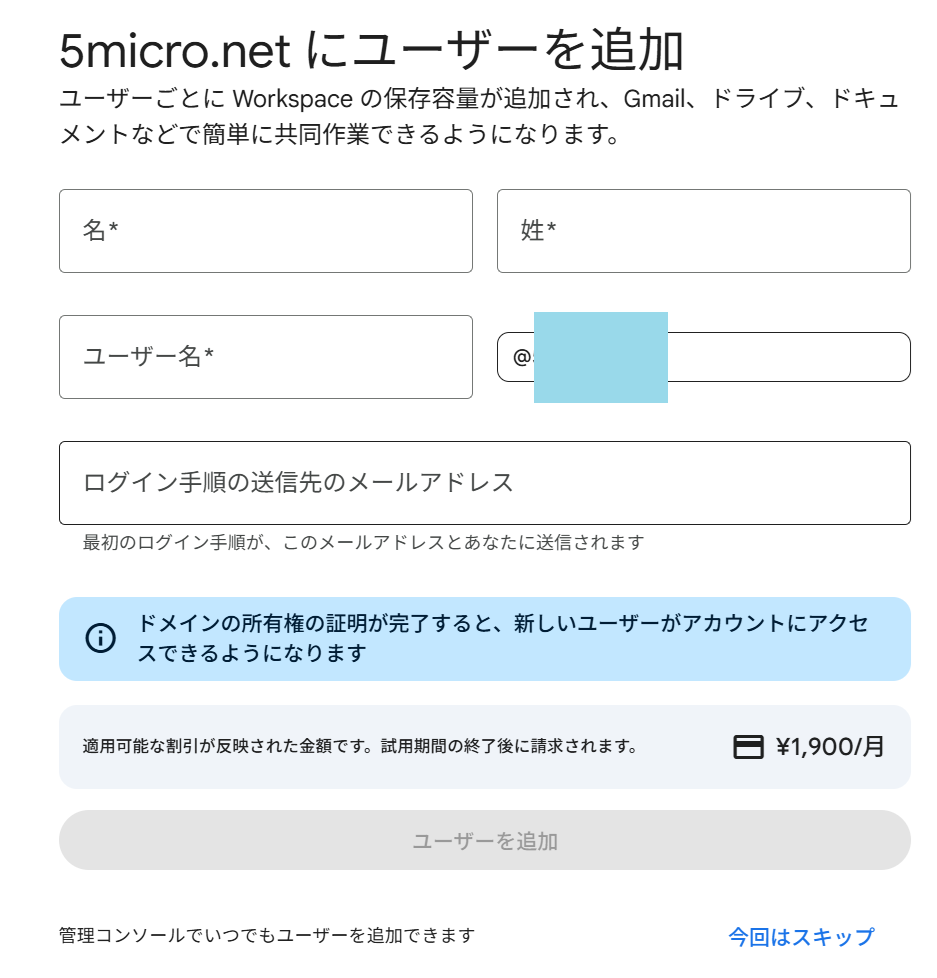
Task: Select the ログイン手順の送信先のメールアドレス field
Action: tap(484, 483)
